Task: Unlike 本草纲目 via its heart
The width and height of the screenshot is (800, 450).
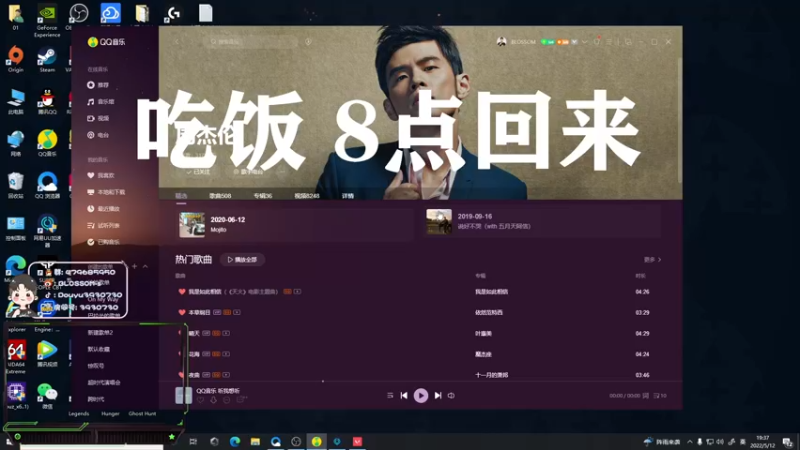Action: pos(182,312)
